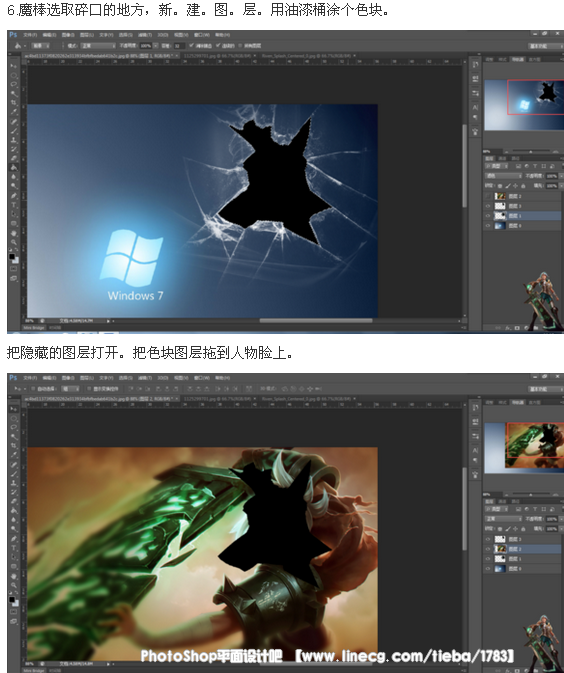Screen dimensions: 564x673
Task: Select the Elliptical Marquee tool in character artwork screenshot
Action: 13,418
